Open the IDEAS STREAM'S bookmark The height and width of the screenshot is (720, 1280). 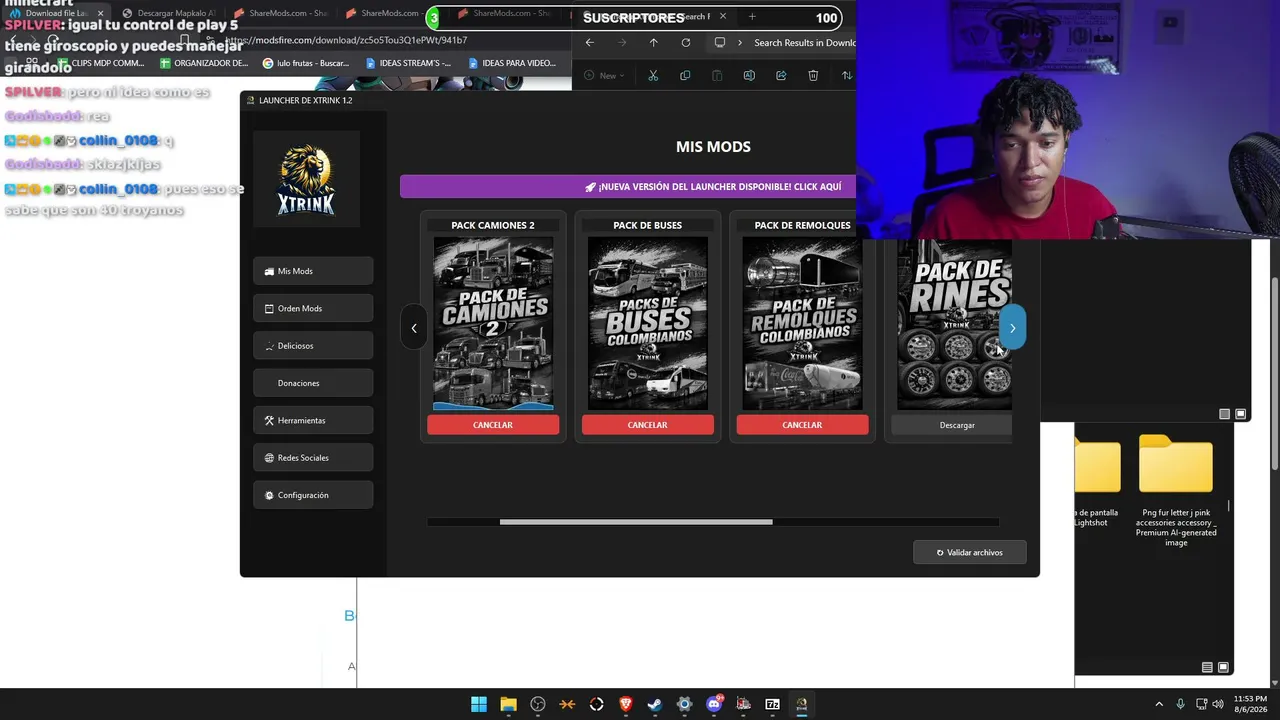pyautogui.click(x=408, y=63)
